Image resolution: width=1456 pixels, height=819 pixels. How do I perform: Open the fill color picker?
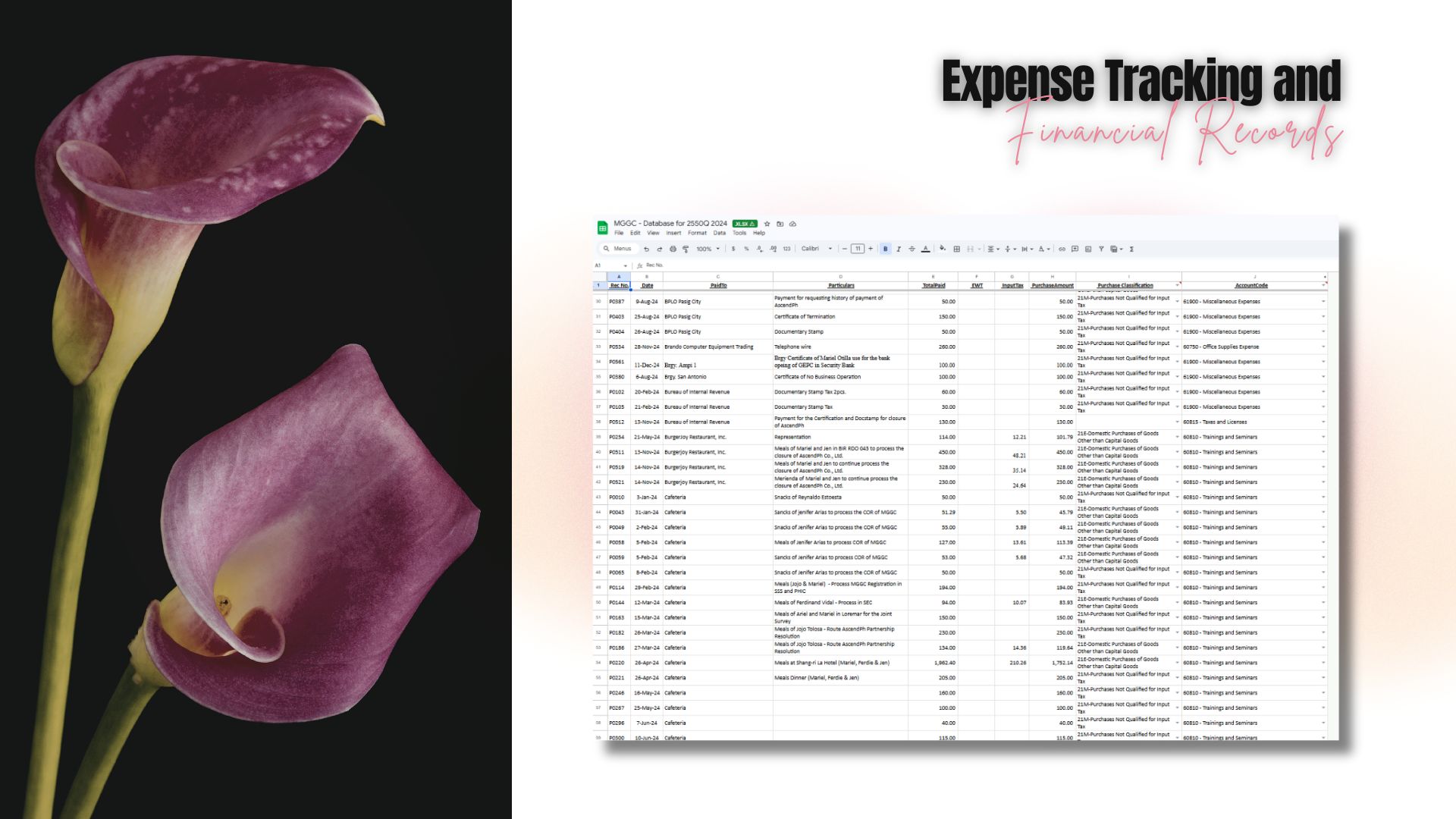click(x=943, y=248)
